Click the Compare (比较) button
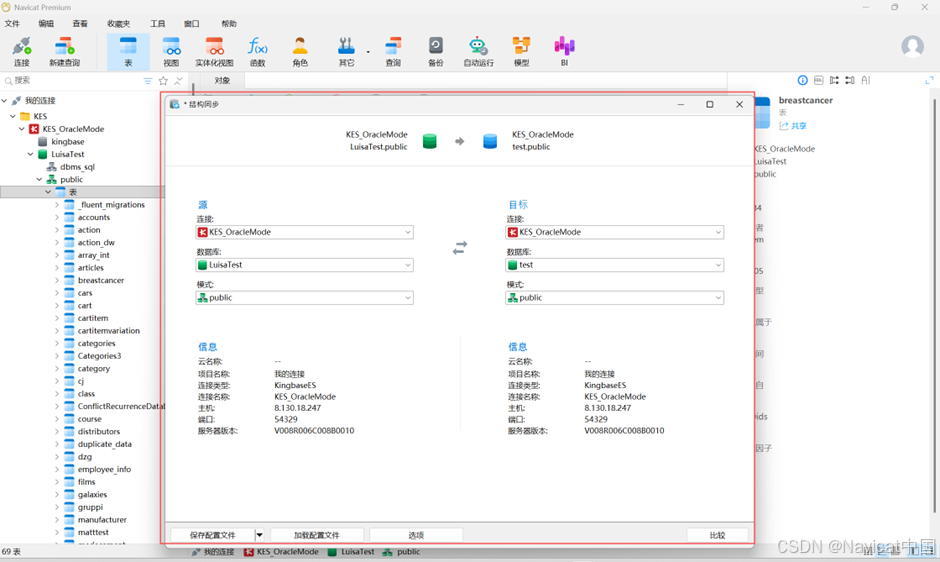 coord(718,535)
